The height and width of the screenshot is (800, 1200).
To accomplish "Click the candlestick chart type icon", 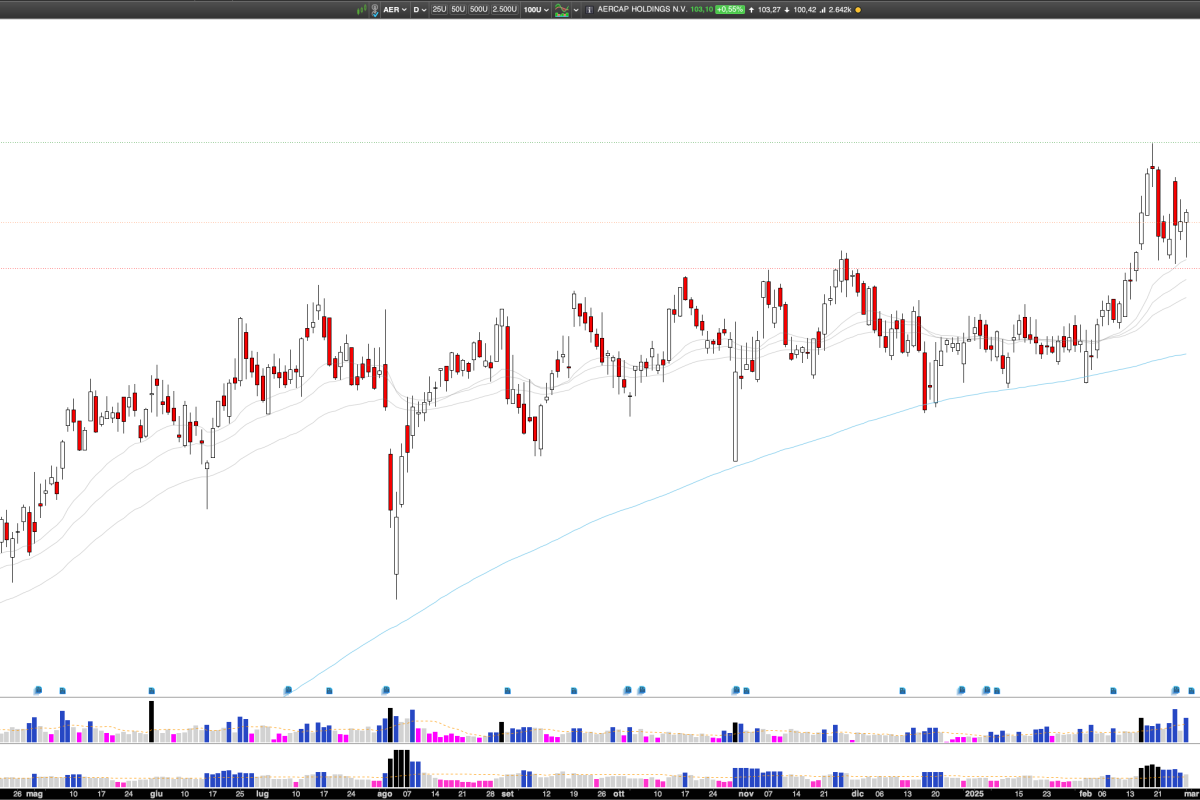I will pyautogui.click(x=360, y=9).
